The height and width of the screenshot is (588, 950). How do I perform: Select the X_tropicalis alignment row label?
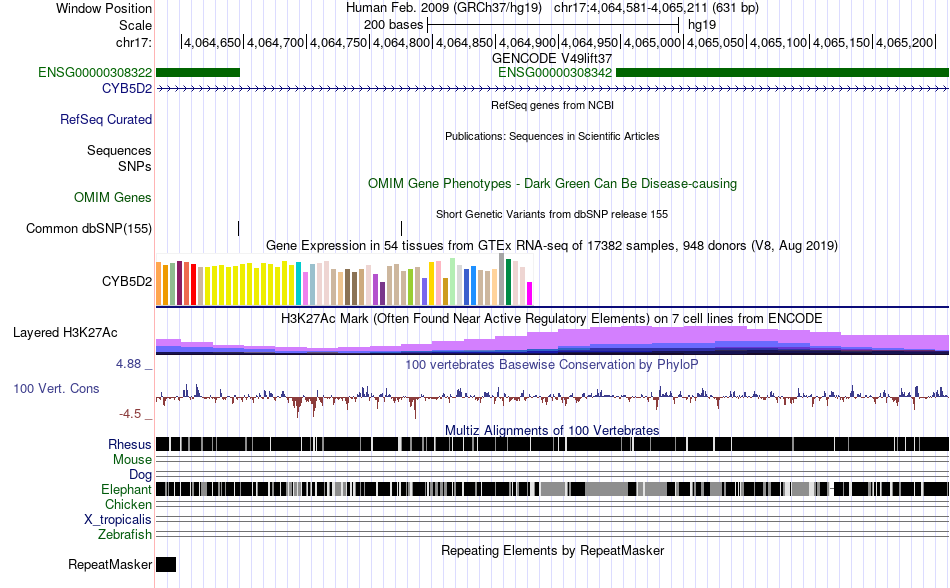(118, 520)
